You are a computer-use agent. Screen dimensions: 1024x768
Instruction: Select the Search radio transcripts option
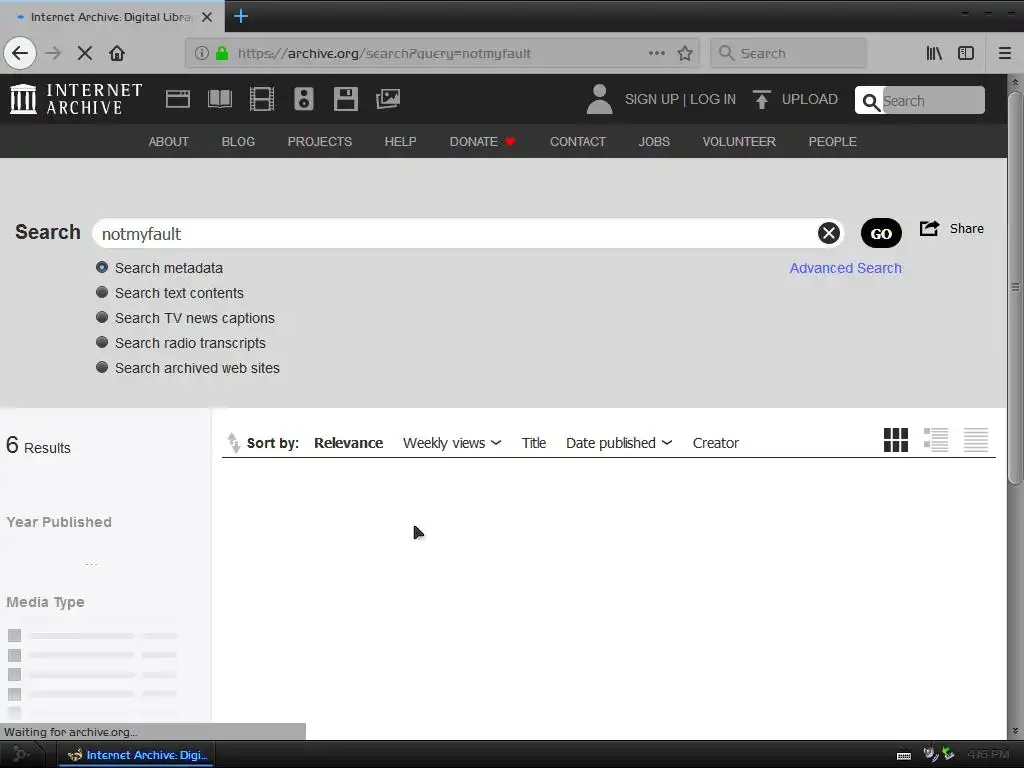(102, 342)
